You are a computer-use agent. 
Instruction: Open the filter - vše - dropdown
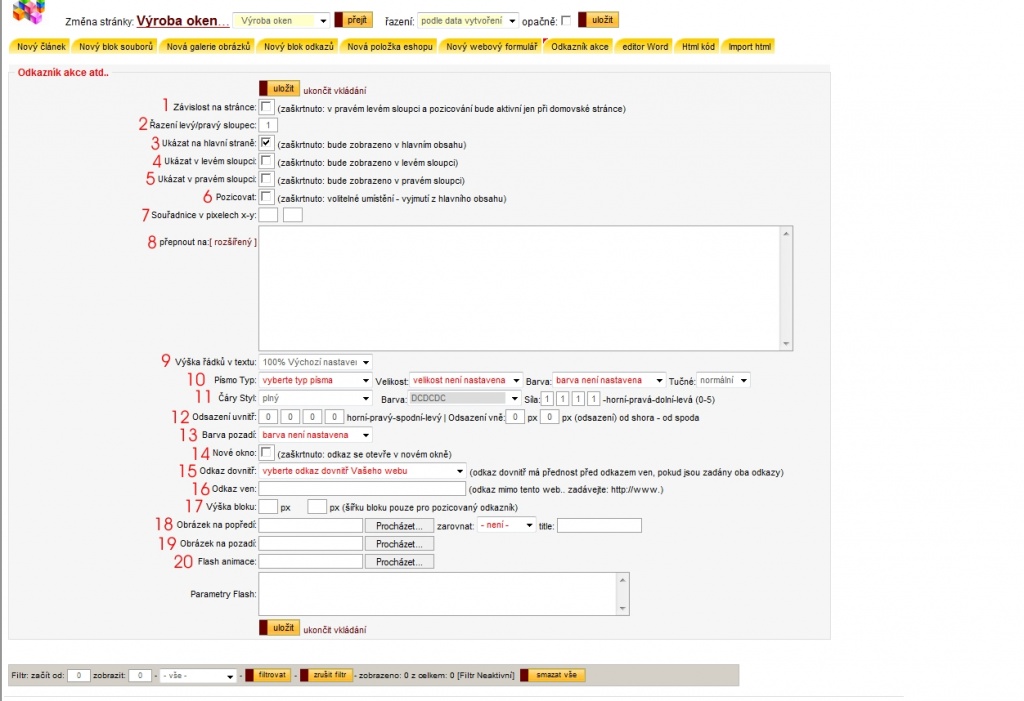coord(198,676)
